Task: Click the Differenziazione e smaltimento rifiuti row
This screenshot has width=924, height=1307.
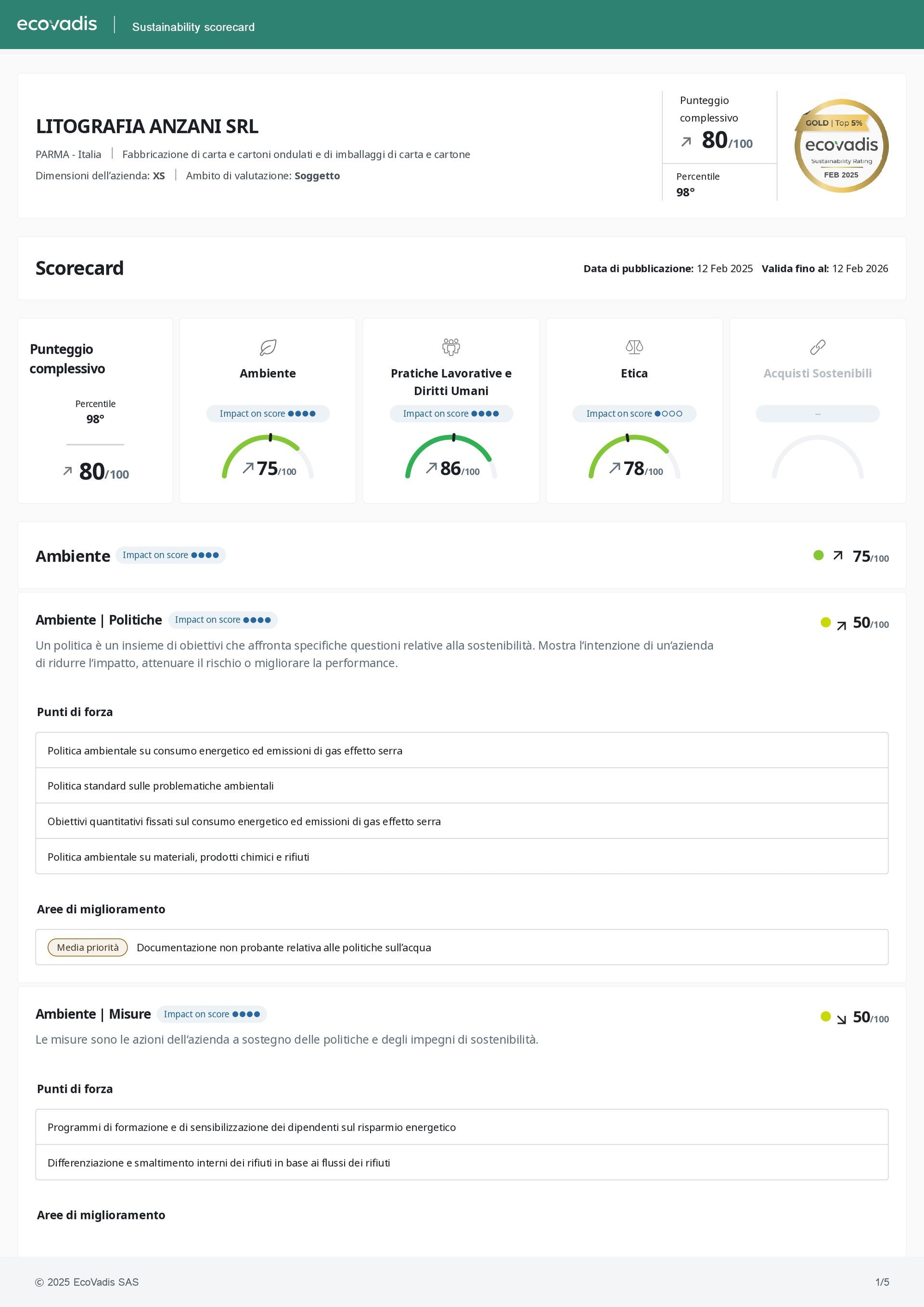Action: coord(218,1163)
